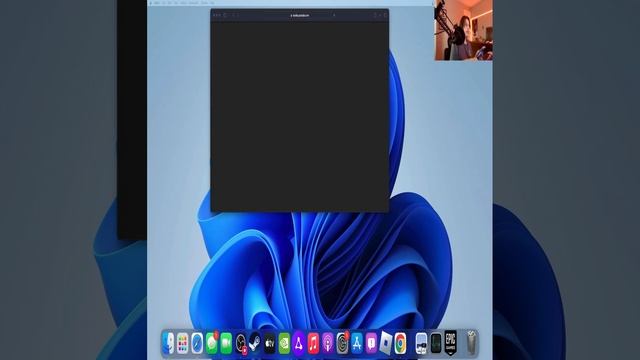Viewport: 640px width, 360px height.
Task: Launch Safari from the dock
Action: click(x=197, y=343)
